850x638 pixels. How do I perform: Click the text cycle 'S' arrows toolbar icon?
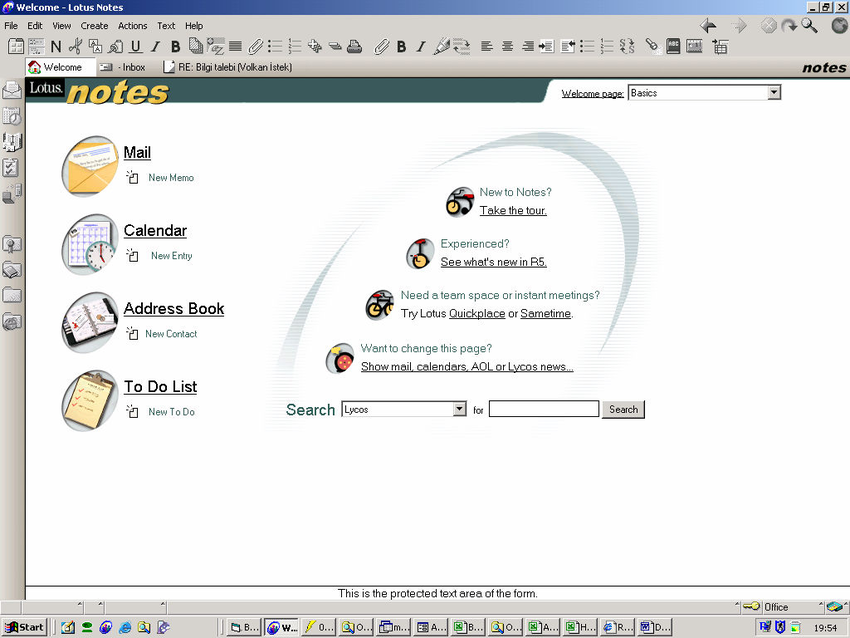coord(627,47)
